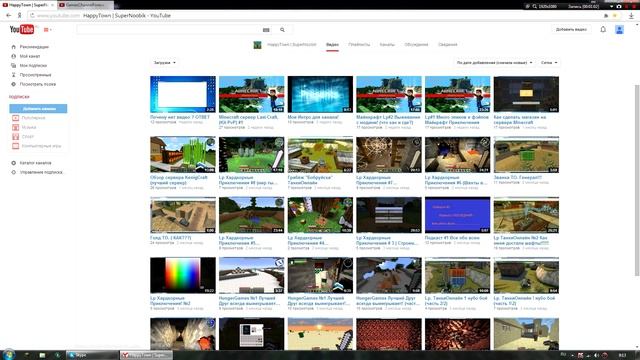
Task: Go back with the browser back arrow
Action: [9, 16]
